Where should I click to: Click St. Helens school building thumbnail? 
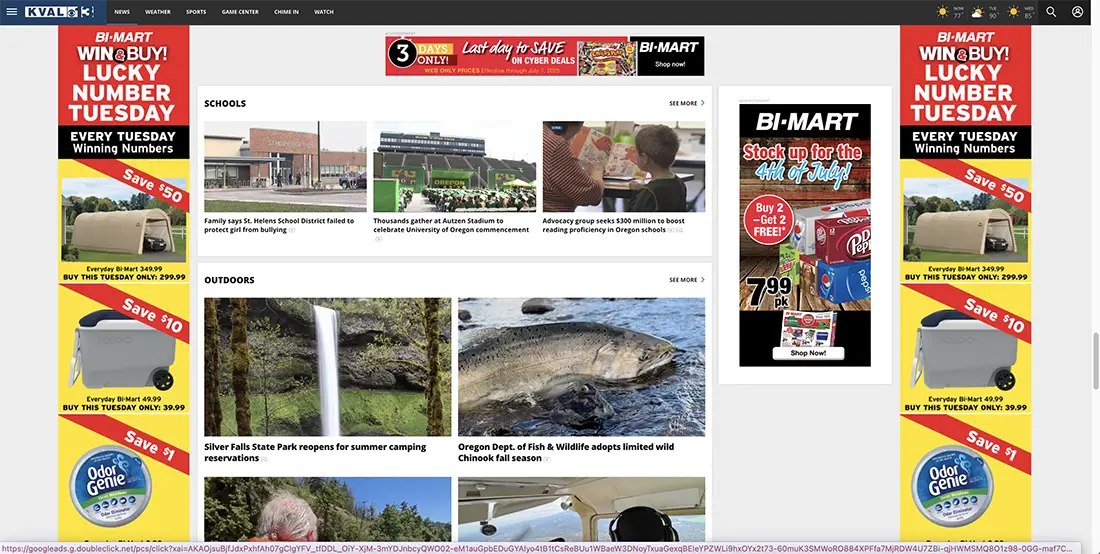click(x=286, y=166)
